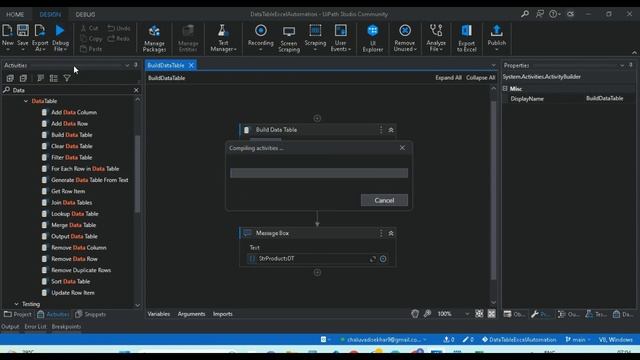Cancel the Compiling activities dialog
Image resolution: width=640 pixels, height=360 pixels.
pyautogui.click(x=384, y=200)
